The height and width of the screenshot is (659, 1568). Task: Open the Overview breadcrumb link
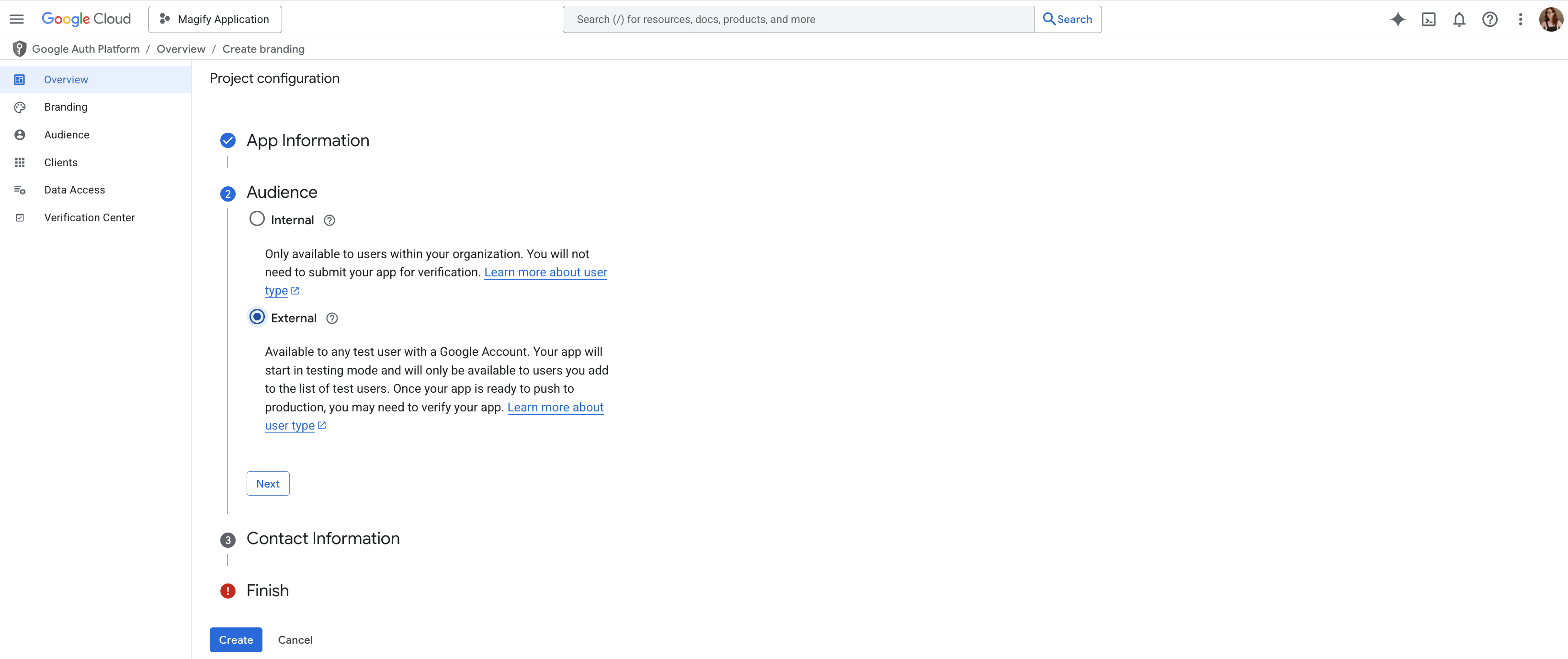180,49
